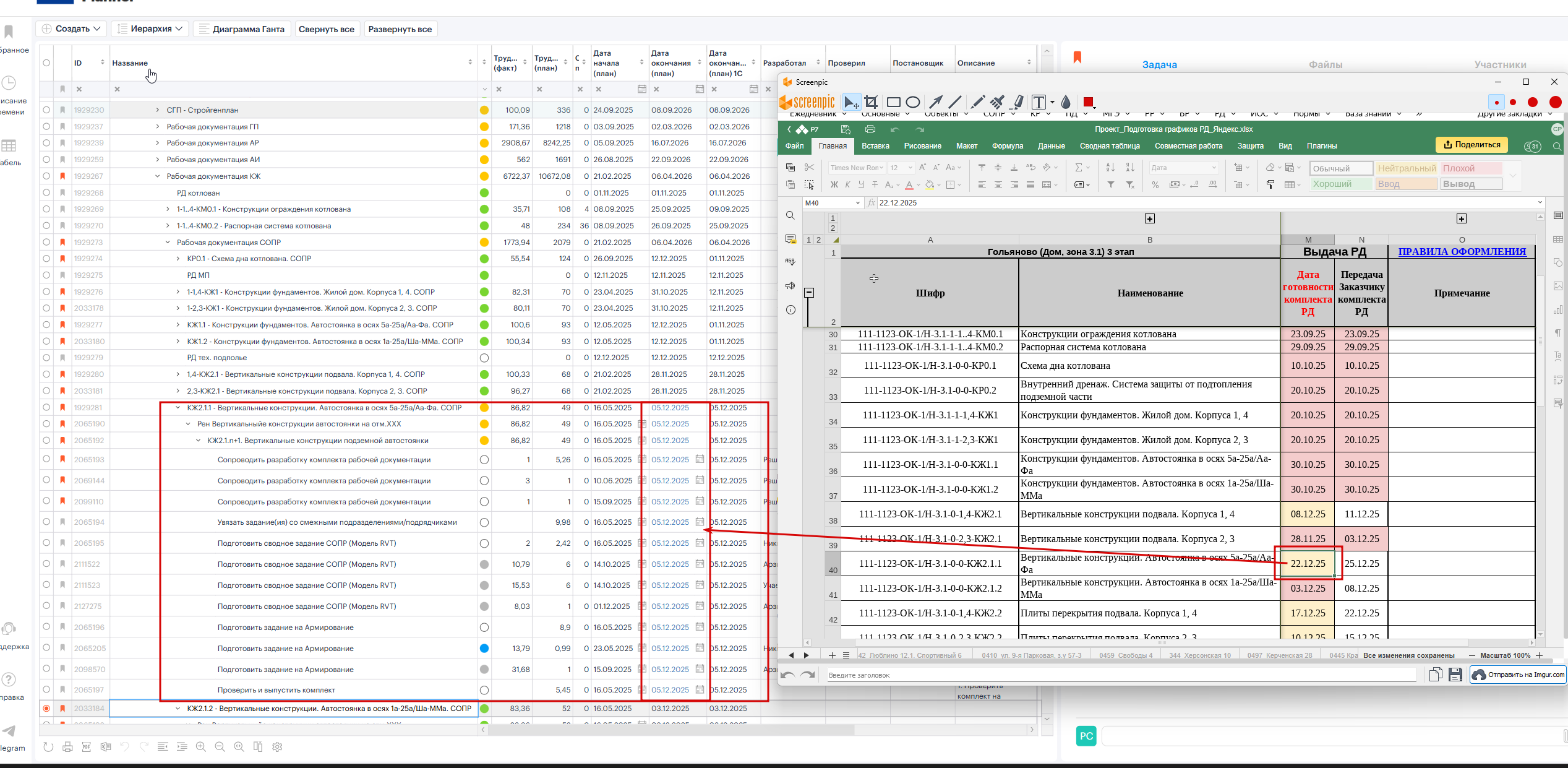The image size is (1568, 768).
Task: Click the print icon in spreadsheet header
Action: (870, 129)
